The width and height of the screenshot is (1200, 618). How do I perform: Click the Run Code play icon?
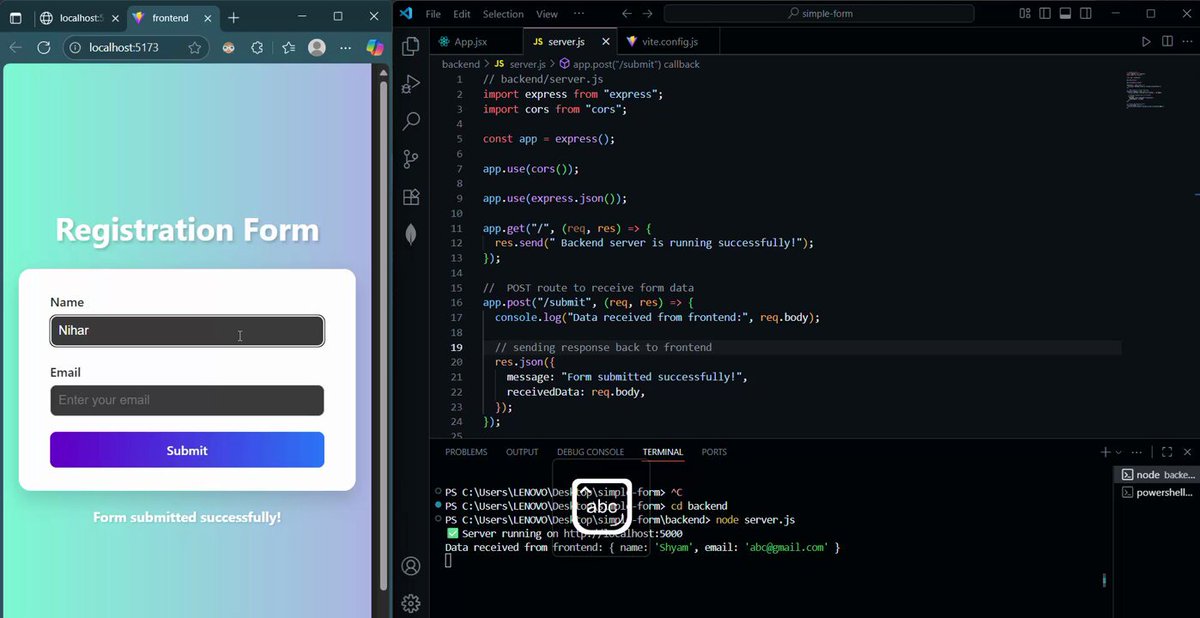(x=1146, y=42)
